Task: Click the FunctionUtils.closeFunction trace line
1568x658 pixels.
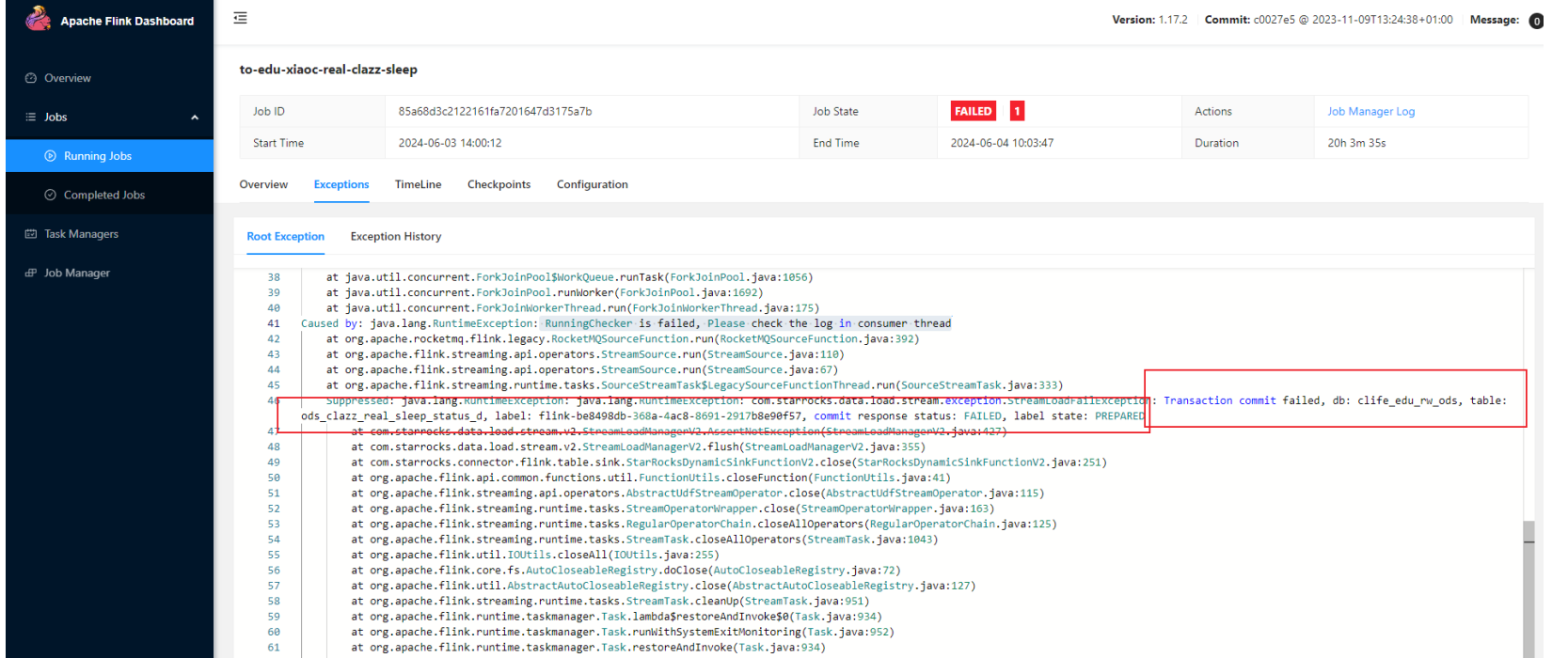Action: click(x=651, y=478)
